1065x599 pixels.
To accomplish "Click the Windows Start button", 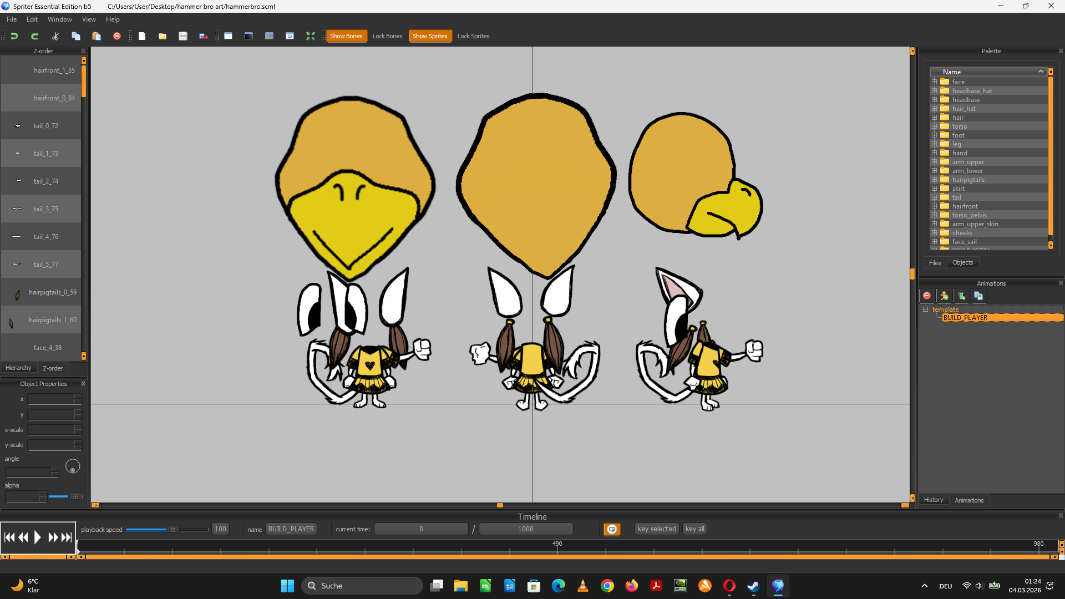I will (287, 585).
